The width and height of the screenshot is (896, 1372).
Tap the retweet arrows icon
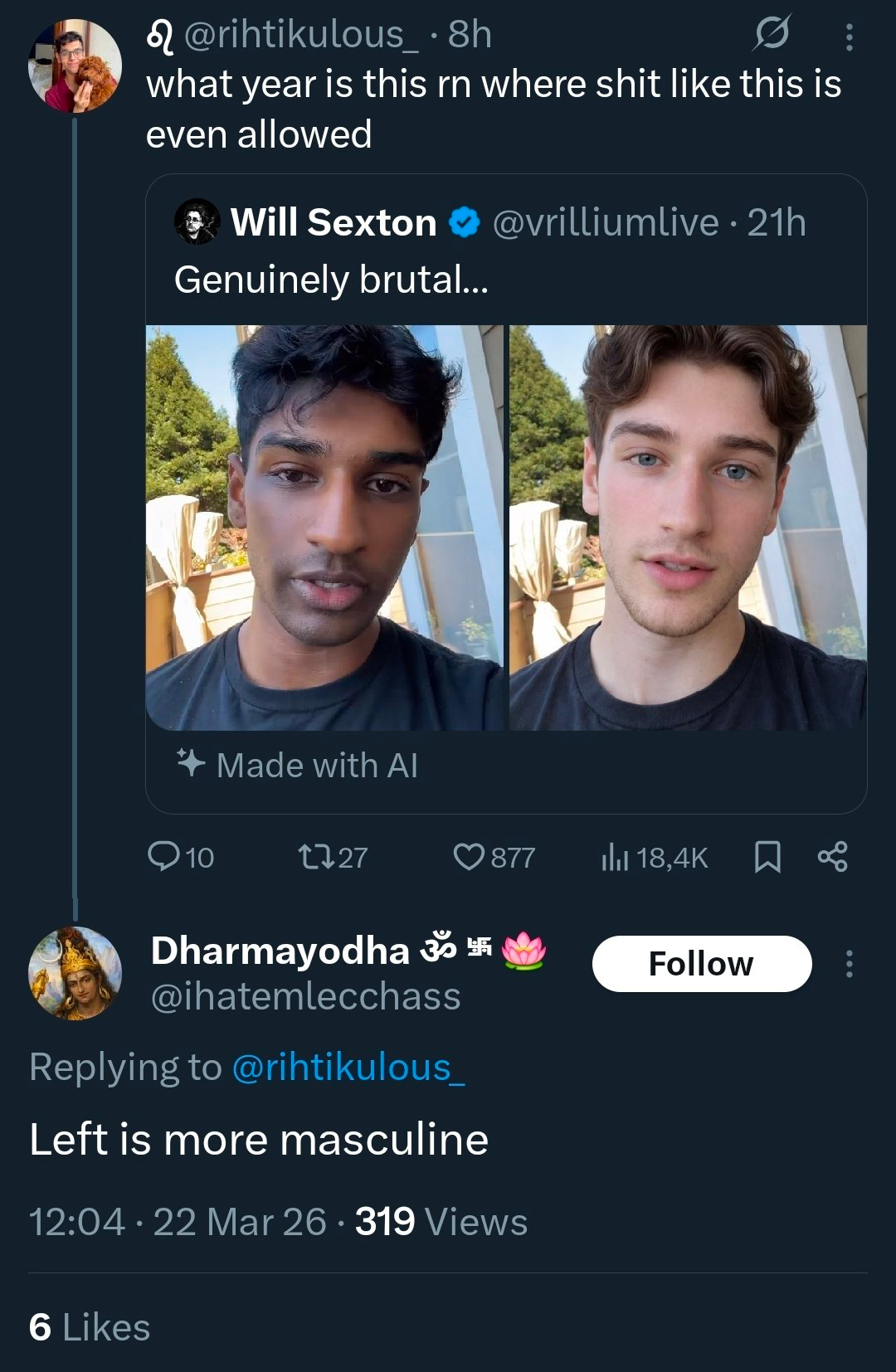coord(316,856)
